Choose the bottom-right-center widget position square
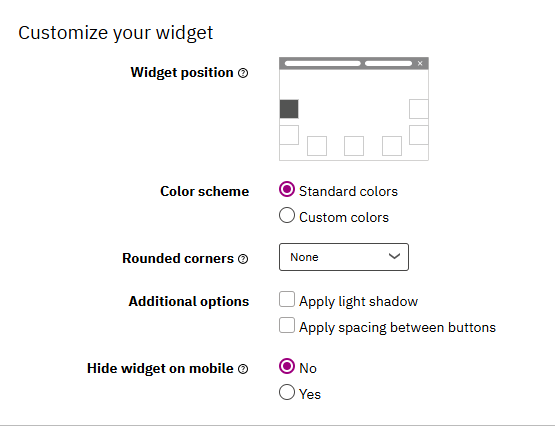 click(392, 146)
